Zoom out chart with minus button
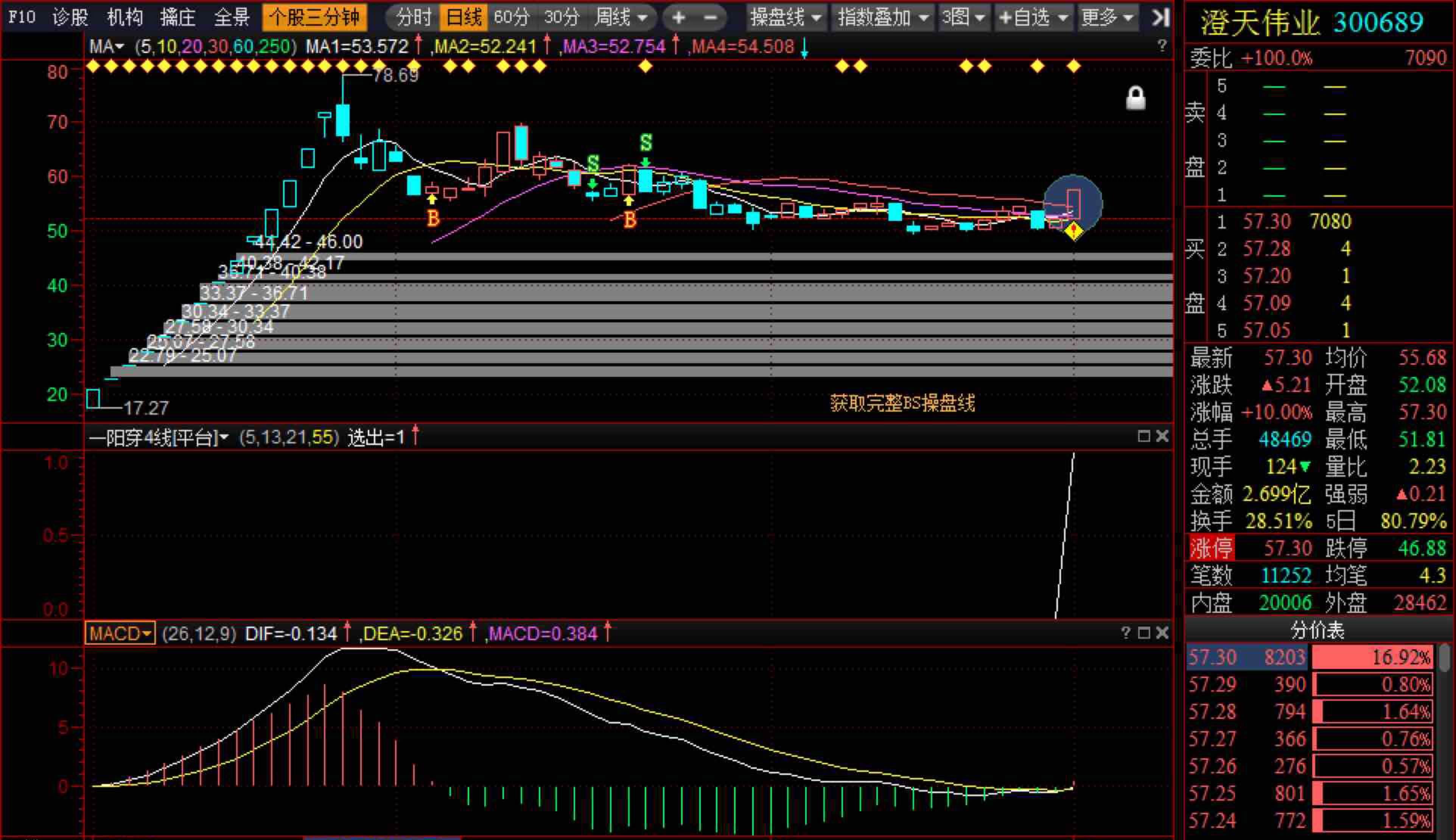This screenshot has height=840, width=1456. point(711,18)
